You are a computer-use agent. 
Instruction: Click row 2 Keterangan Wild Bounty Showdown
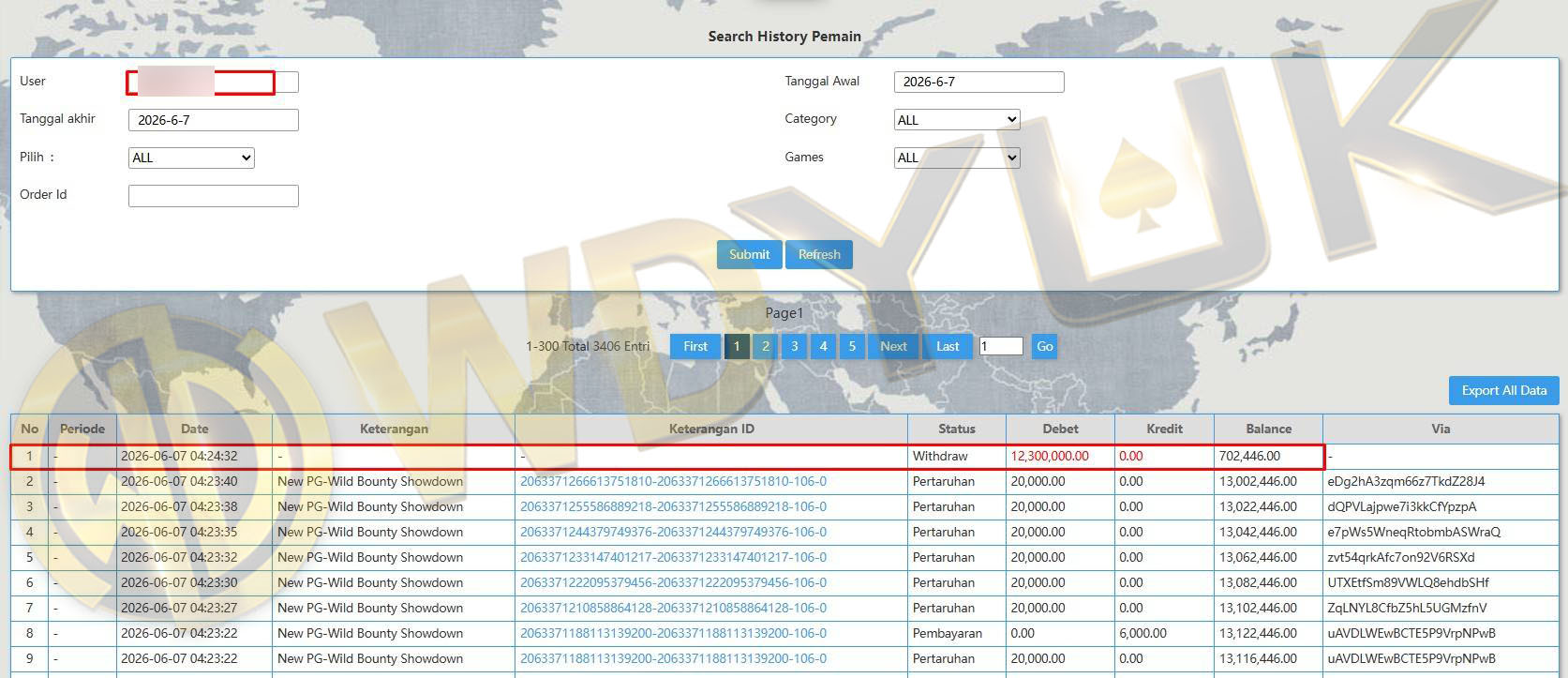pyautogui.click(x=370, y=481)
